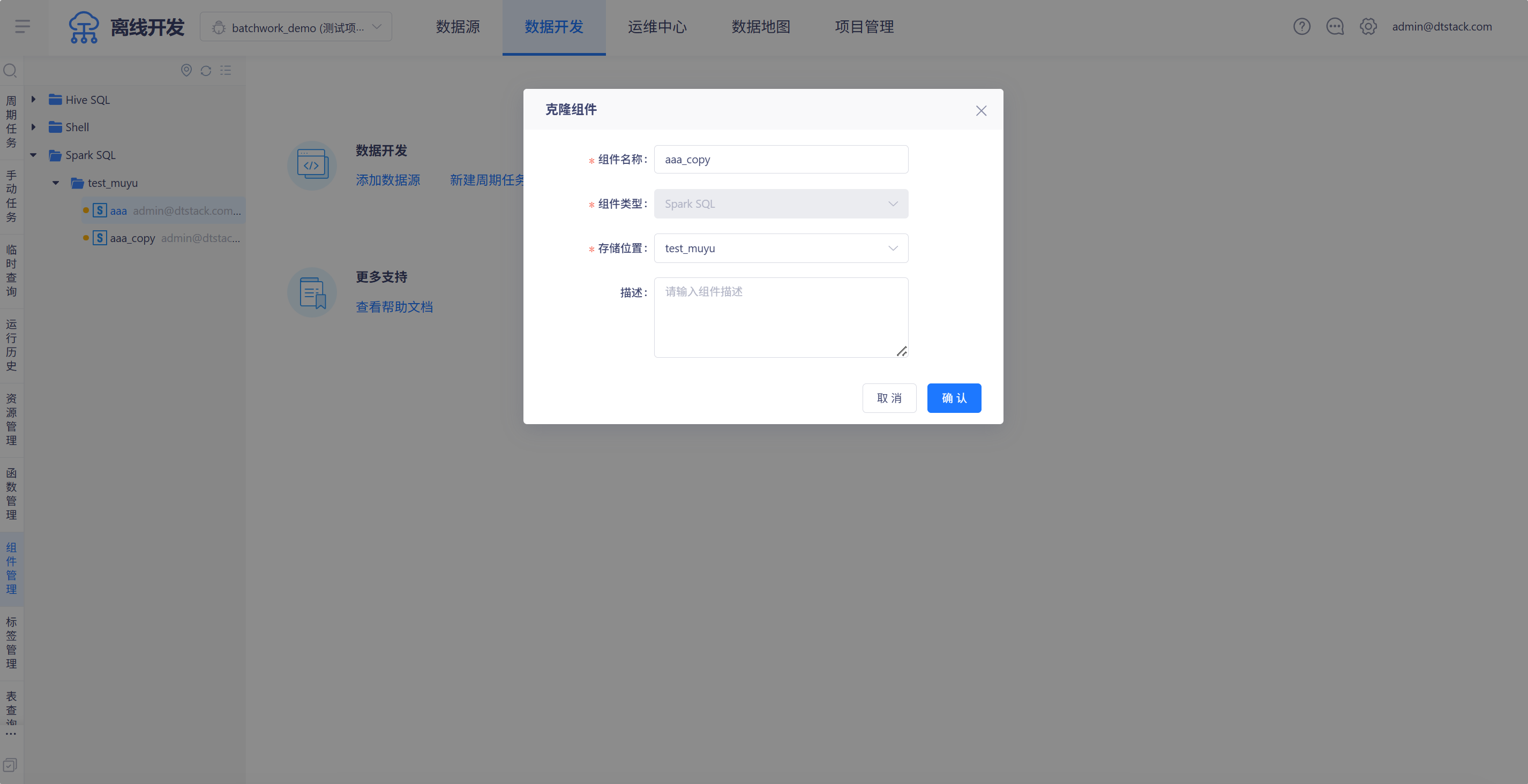Viewport: 1528px width, 784px height.
Task: Switch to 数据地图 tab
Action: 761,27
